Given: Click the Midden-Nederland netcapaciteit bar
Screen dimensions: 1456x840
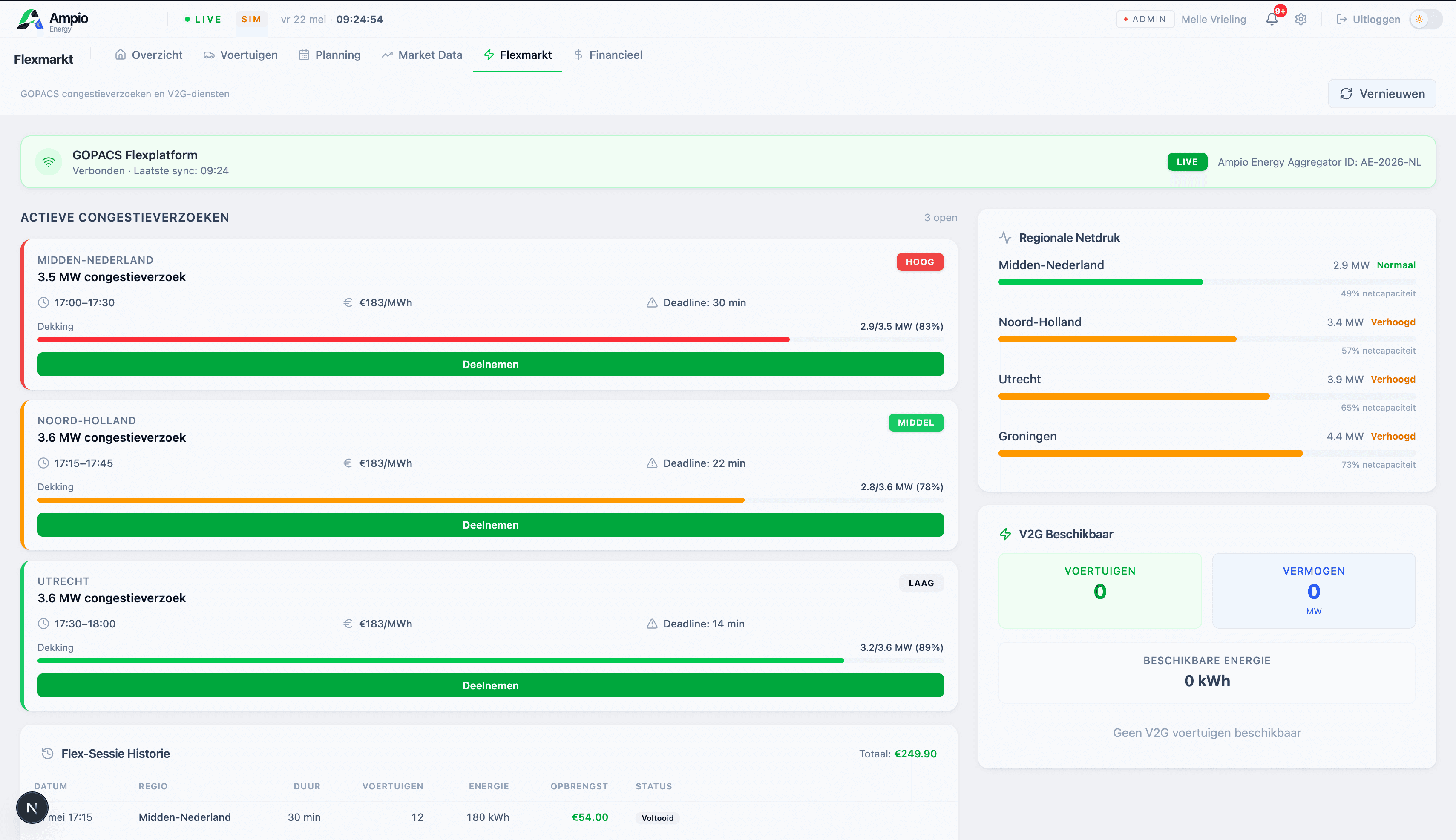Looking at the screenshot, I should tap(1207, 282).
